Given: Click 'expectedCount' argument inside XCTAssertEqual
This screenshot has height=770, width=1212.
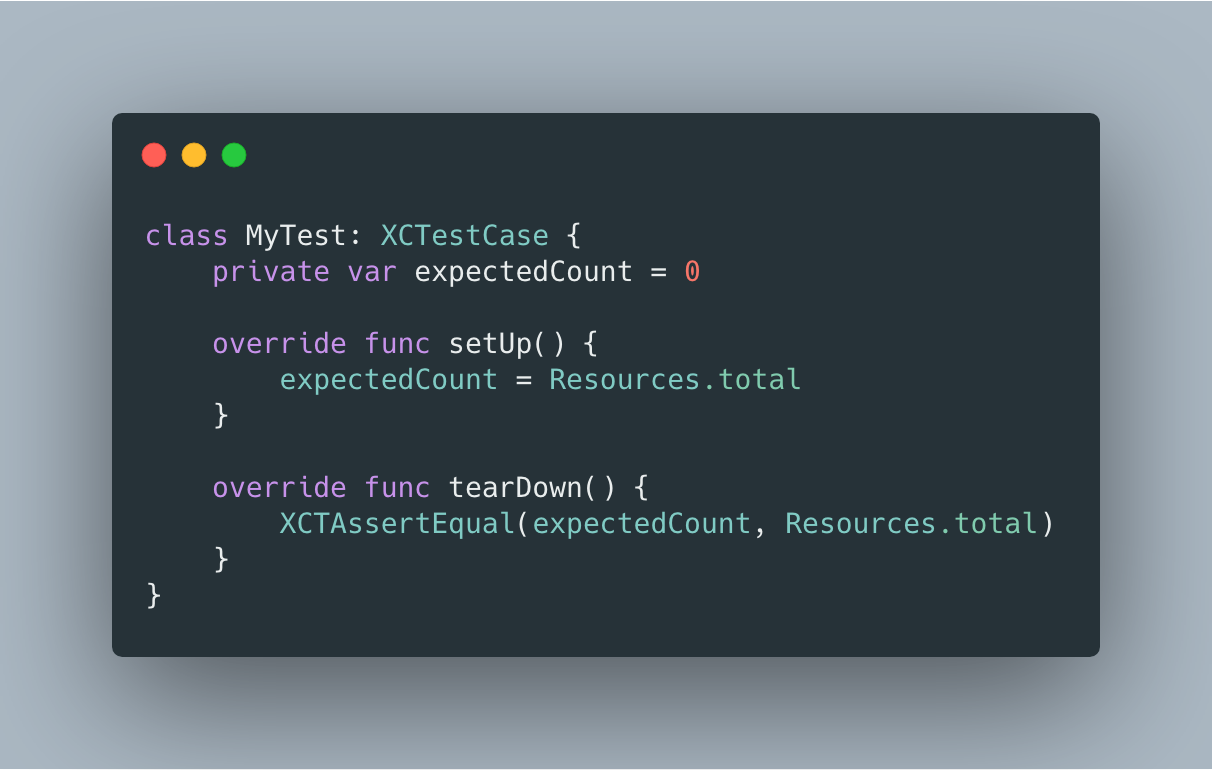Looking at the screenshot, I should pyautogui.click(x=641, y=524).
